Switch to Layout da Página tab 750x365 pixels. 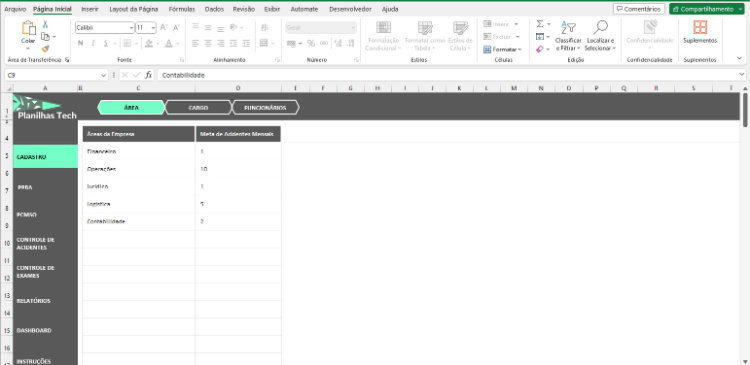(133, 9)
